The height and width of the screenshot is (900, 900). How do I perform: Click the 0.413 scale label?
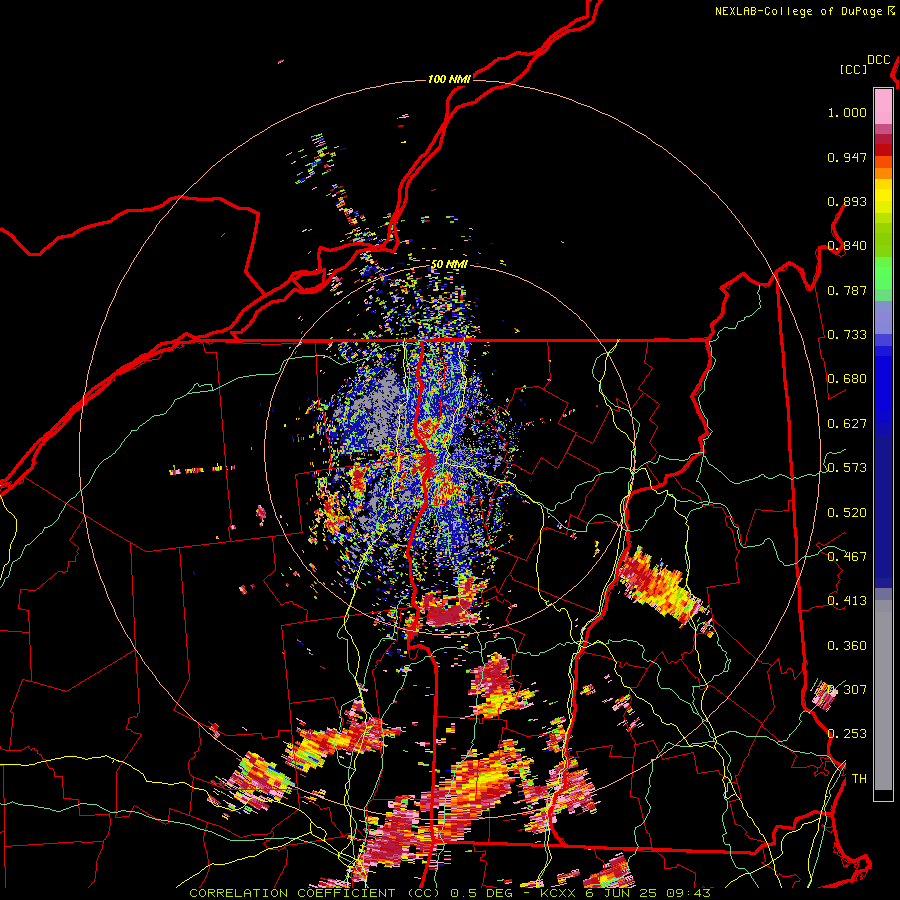(847, 601)
